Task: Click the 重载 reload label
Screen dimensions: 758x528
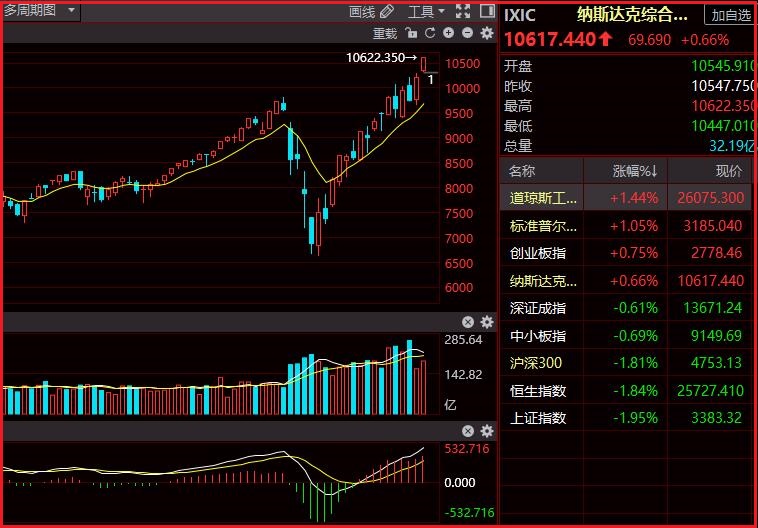Action: coord(385,33)
